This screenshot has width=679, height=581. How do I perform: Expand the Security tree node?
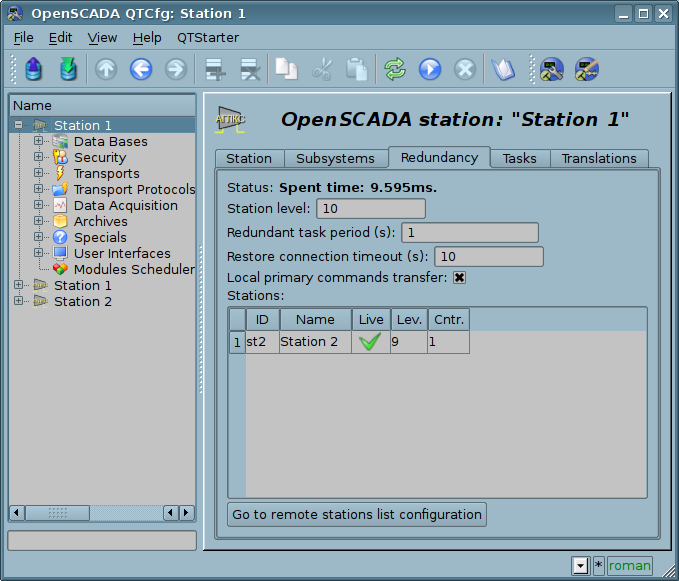click(39, 157)
